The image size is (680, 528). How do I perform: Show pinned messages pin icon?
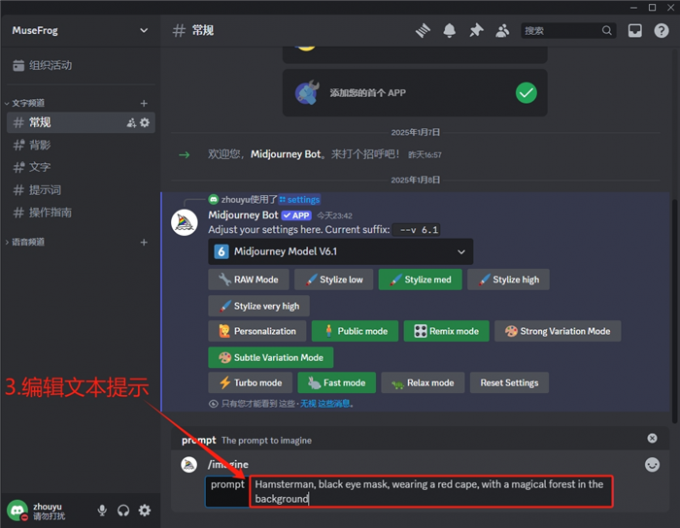476,30
